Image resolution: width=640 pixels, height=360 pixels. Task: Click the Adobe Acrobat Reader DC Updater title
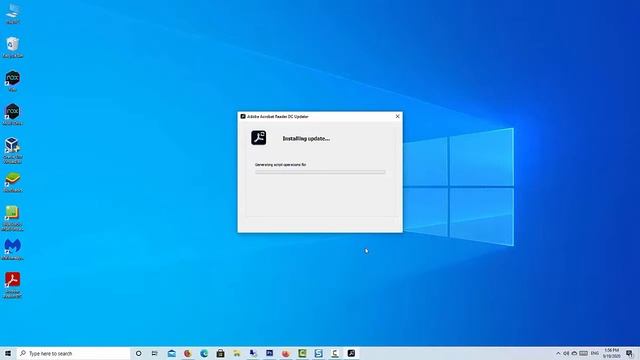click(278, 116)
